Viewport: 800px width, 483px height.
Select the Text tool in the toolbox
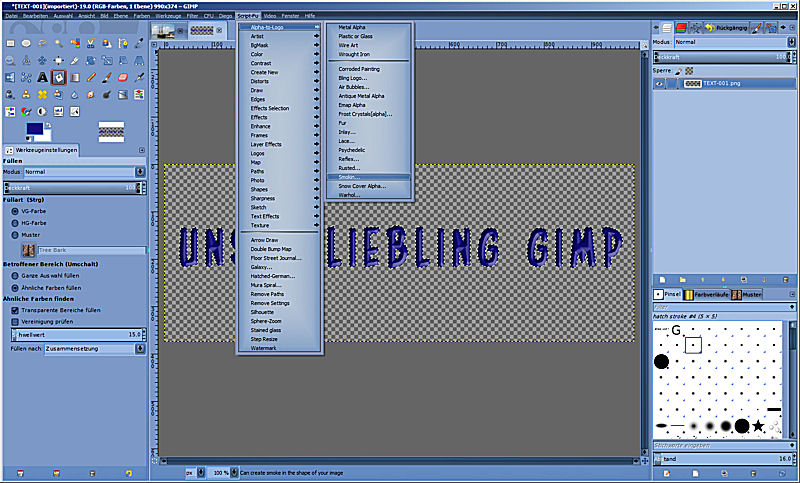(42, 78)
